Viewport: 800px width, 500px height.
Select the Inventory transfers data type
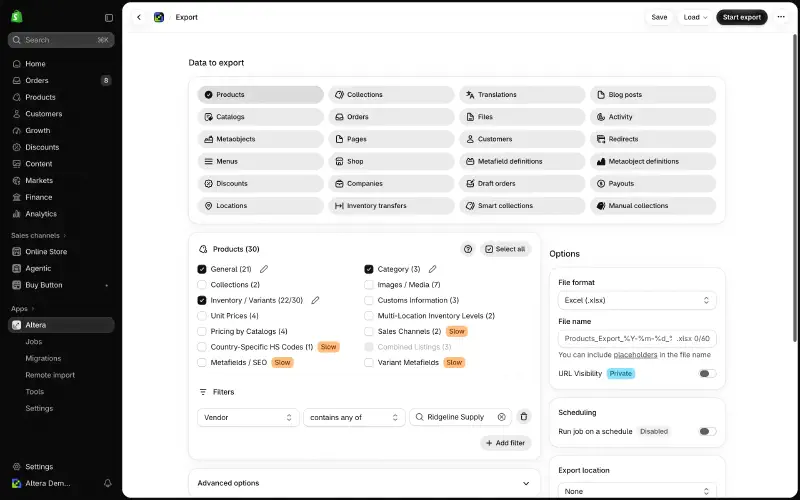[x=391, y=206]
